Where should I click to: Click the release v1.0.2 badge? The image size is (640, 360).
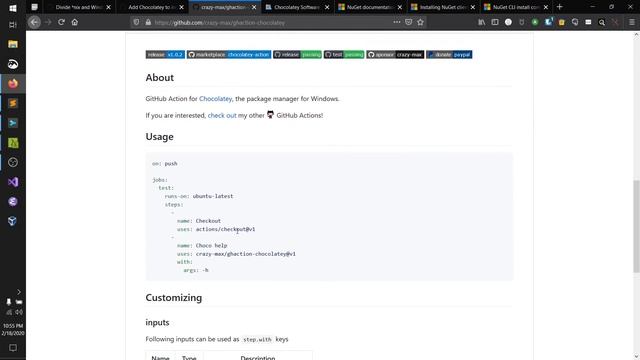165,54
